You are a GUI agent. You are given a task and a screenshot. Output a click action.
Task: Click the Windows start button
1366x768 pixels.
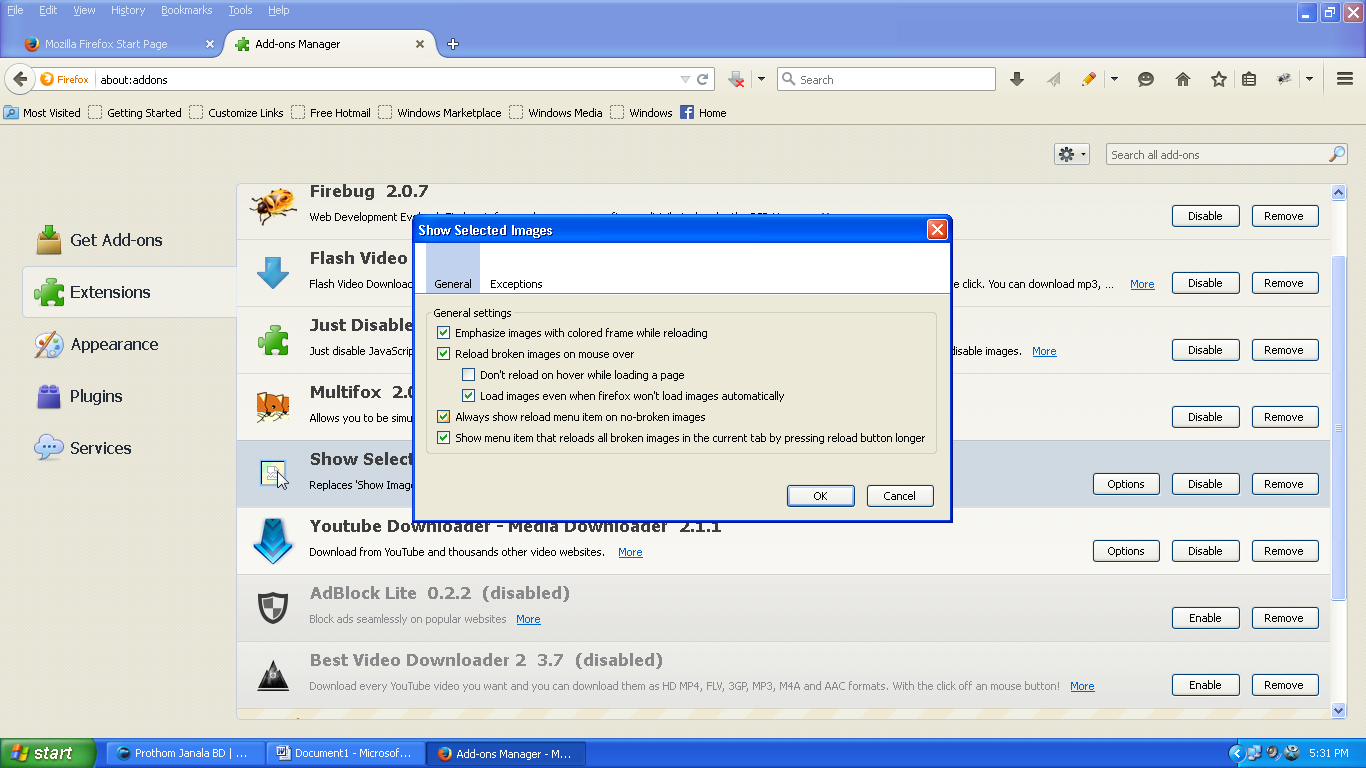[x=48, y=753]
